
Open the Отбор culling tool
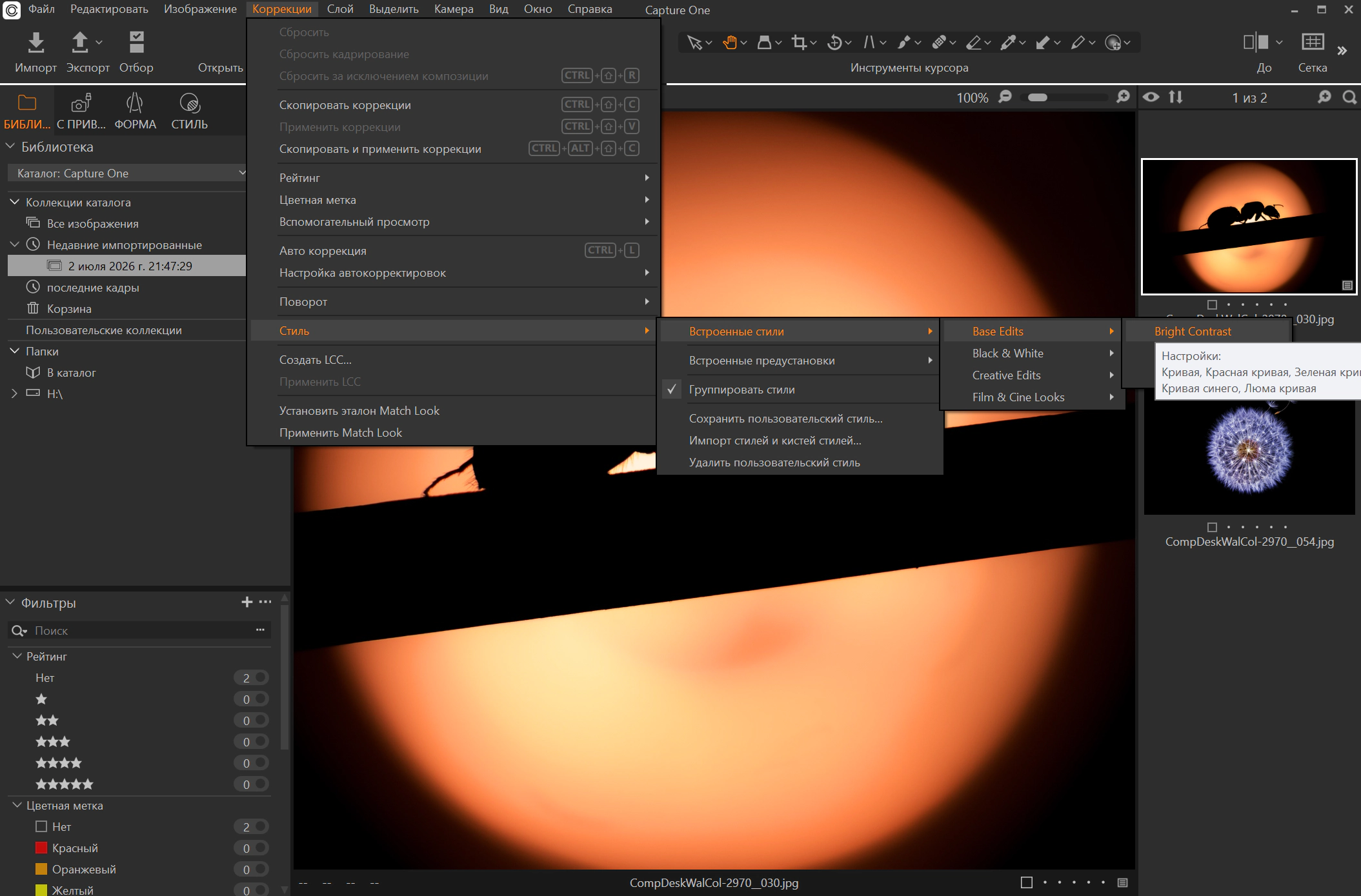(x=136, y=43)
